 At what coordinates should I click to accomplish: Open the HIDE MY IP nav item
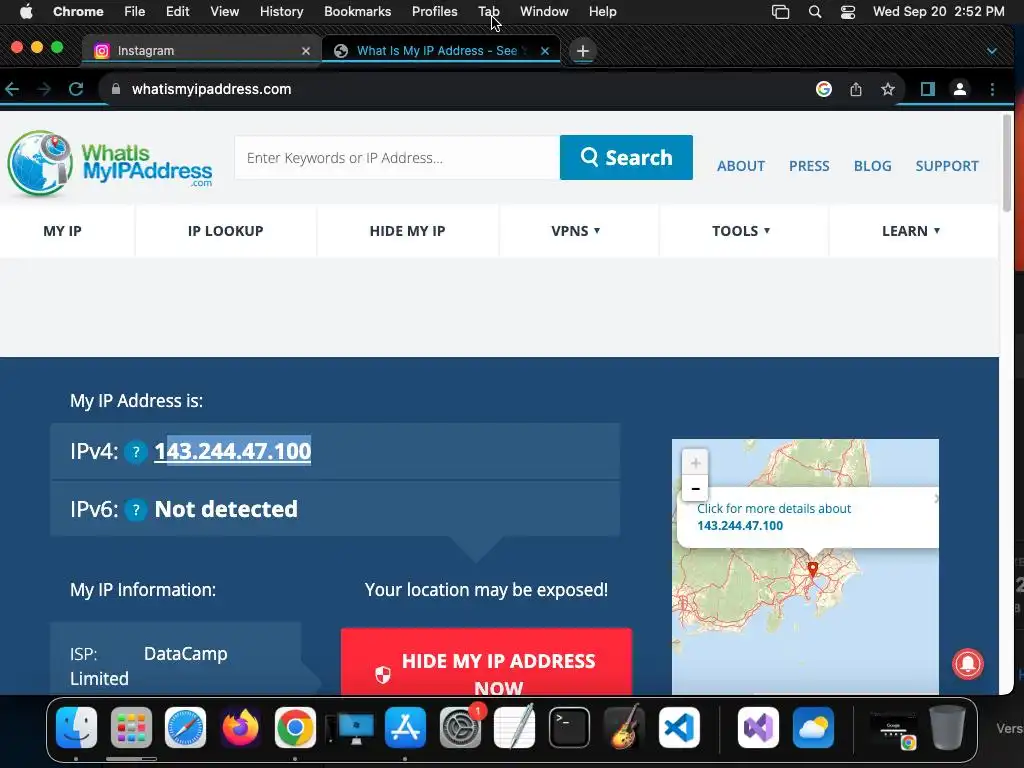[408, 231]
